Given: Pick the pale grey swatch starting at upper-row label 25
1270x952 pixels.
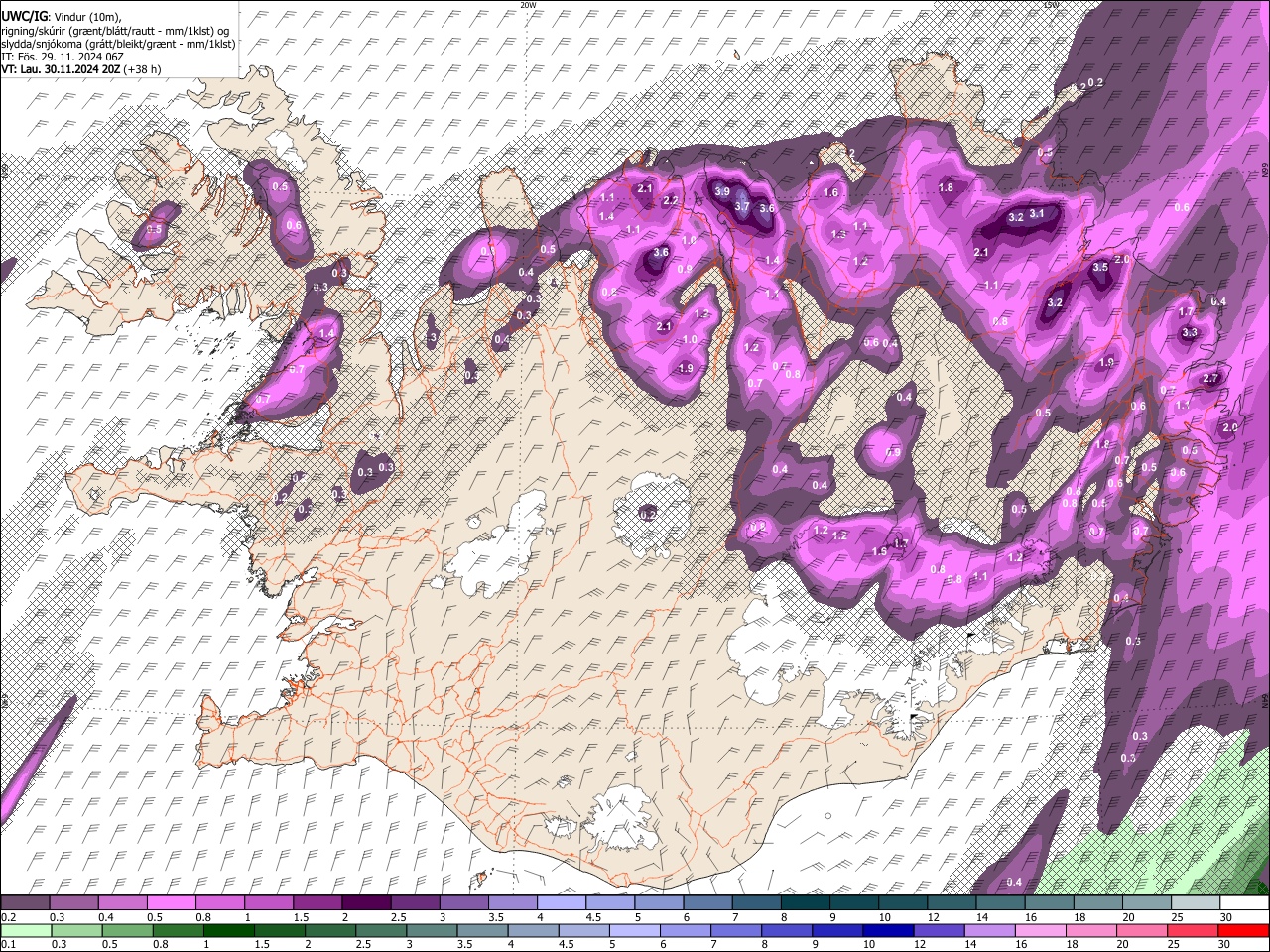Looking at the screenshot, I should coord(1195,903).
